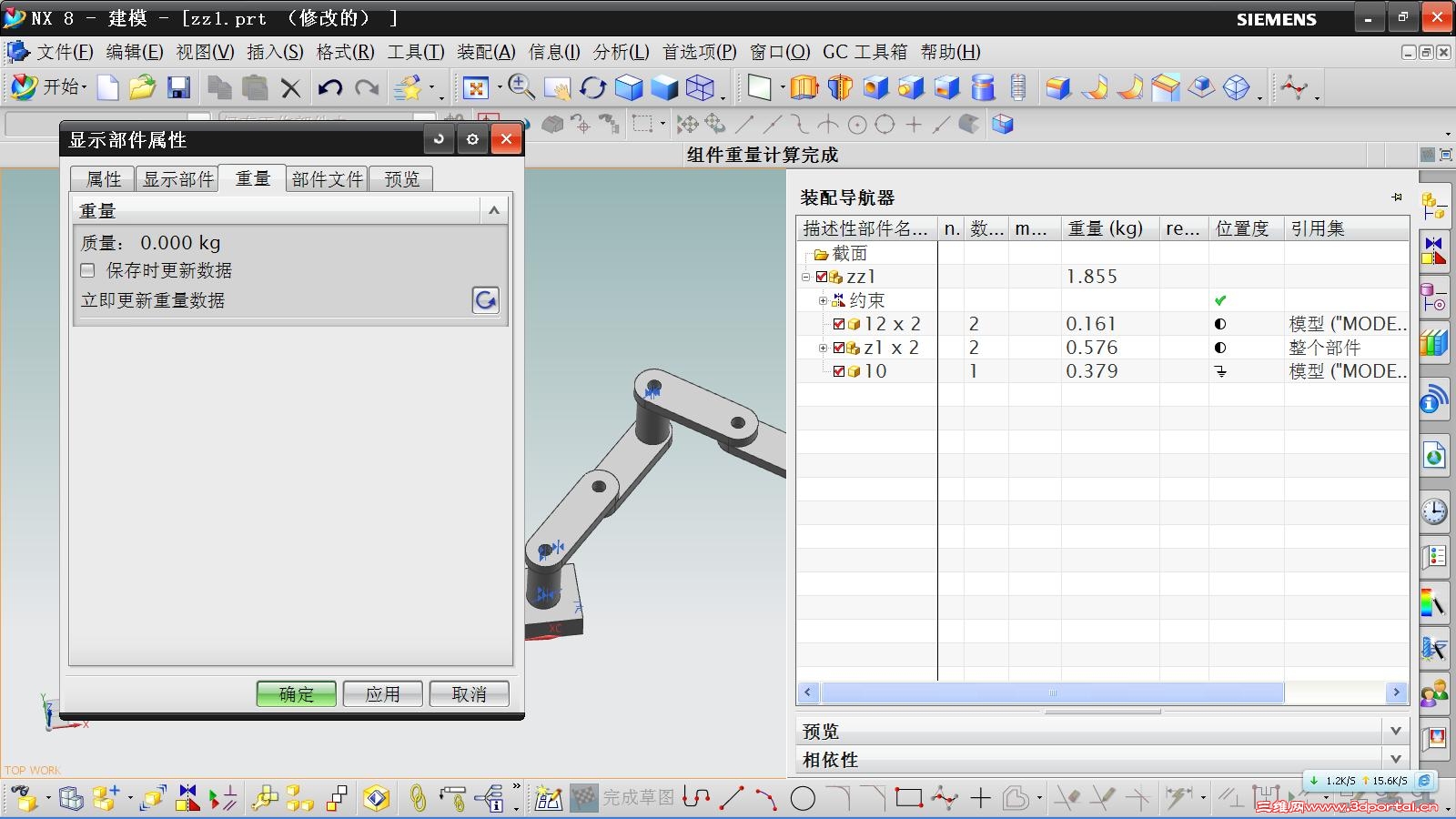Toggle visibility checkbox for component z1 x 2
This screenshot has height=819, width=1456.
pyautogui.click(x=839, y=348)
